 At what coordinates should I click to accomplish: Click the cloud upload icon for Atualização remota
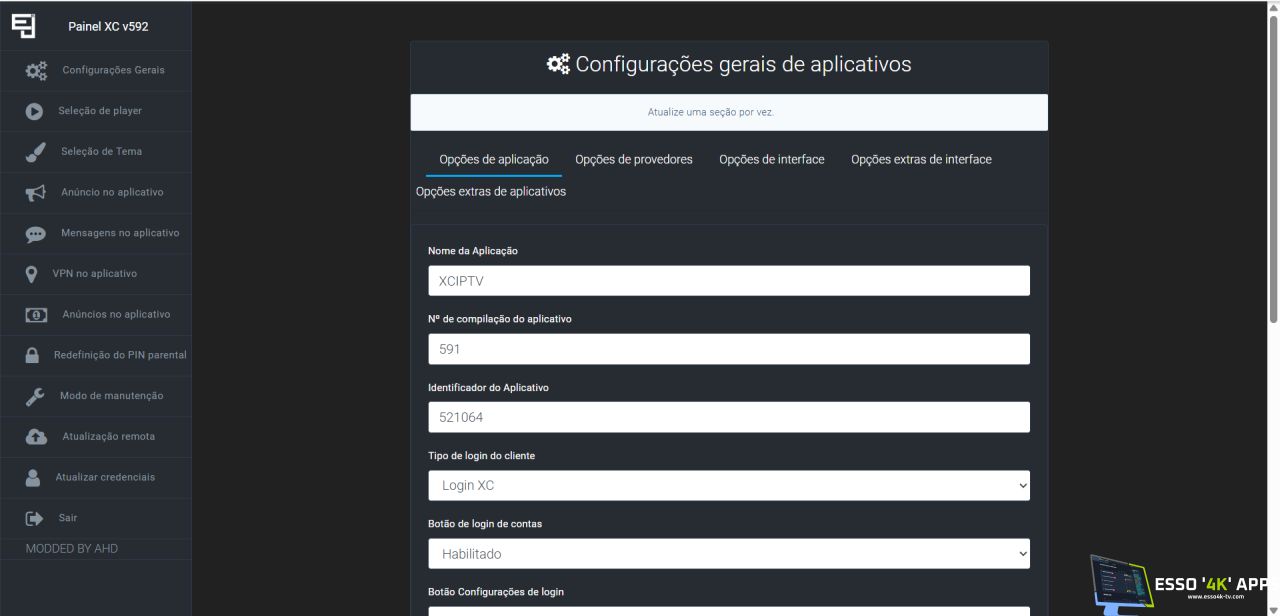[x=36, y=437]
